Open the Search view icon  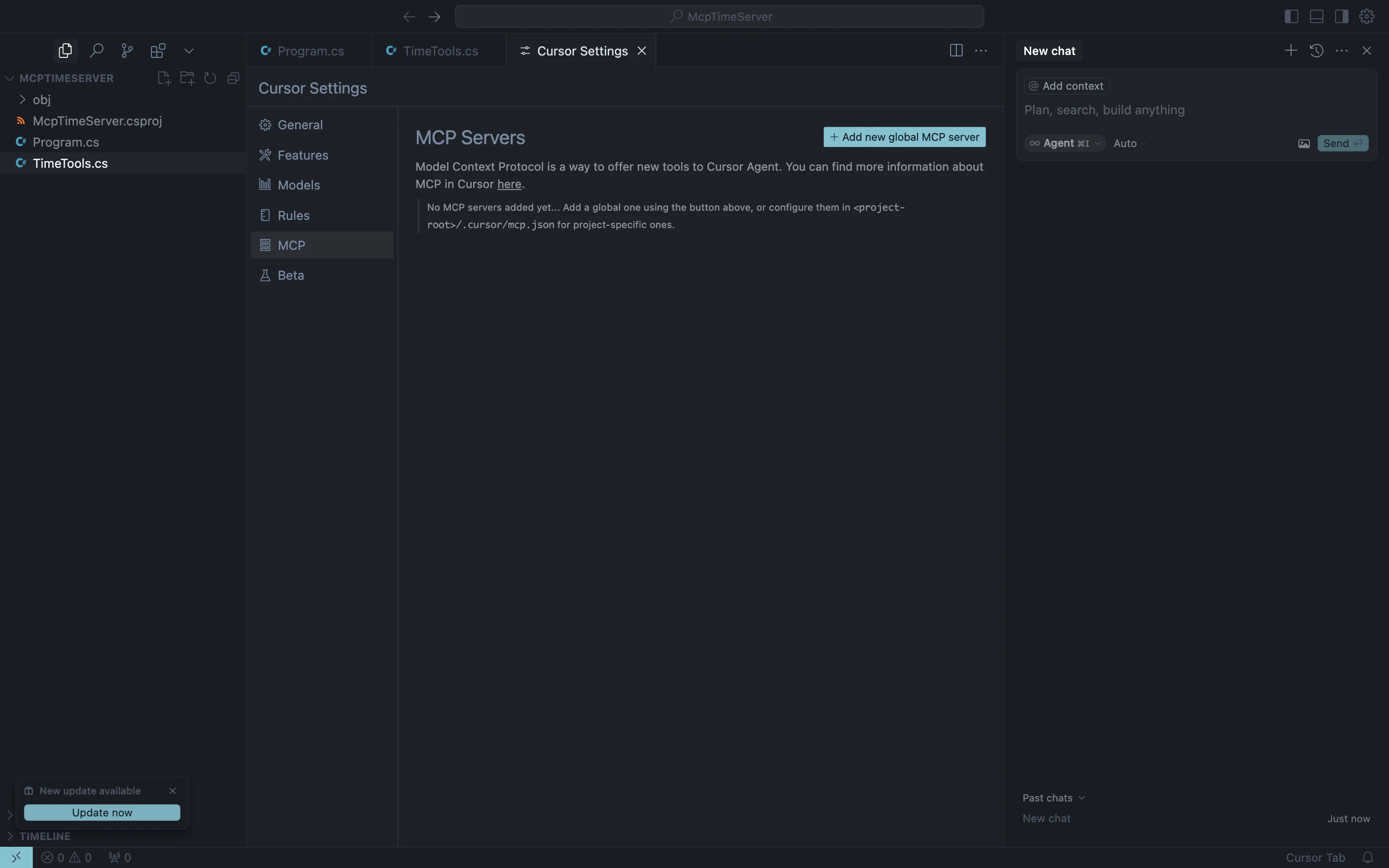96,51
